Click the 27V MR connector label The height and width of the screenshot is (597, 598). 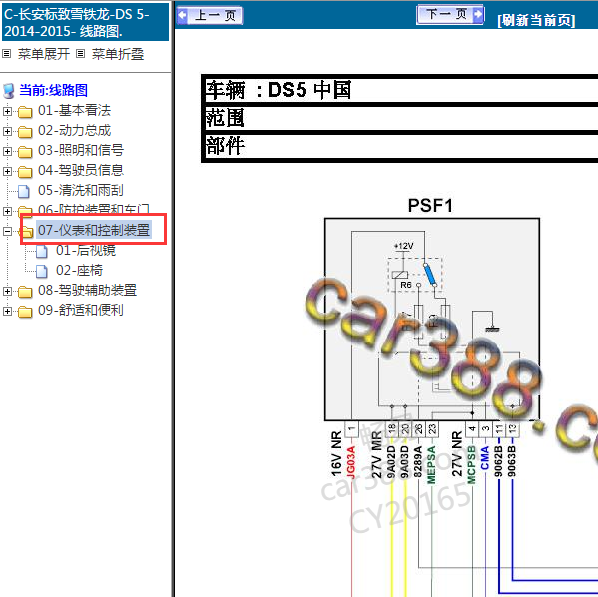[376, 454]
